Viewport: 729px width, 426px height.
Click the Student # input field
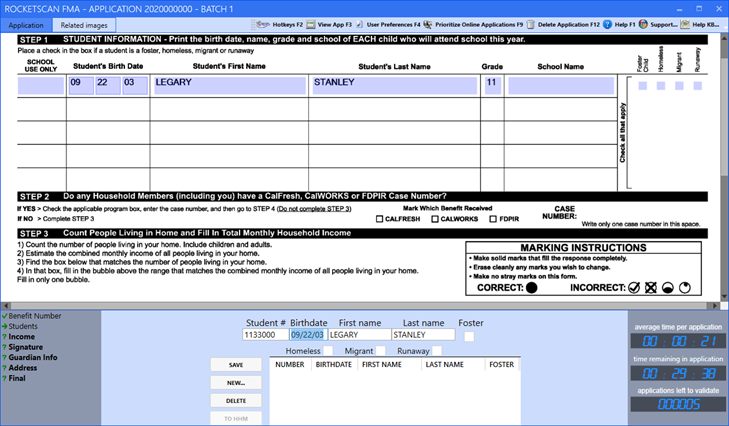coord(265,334)
